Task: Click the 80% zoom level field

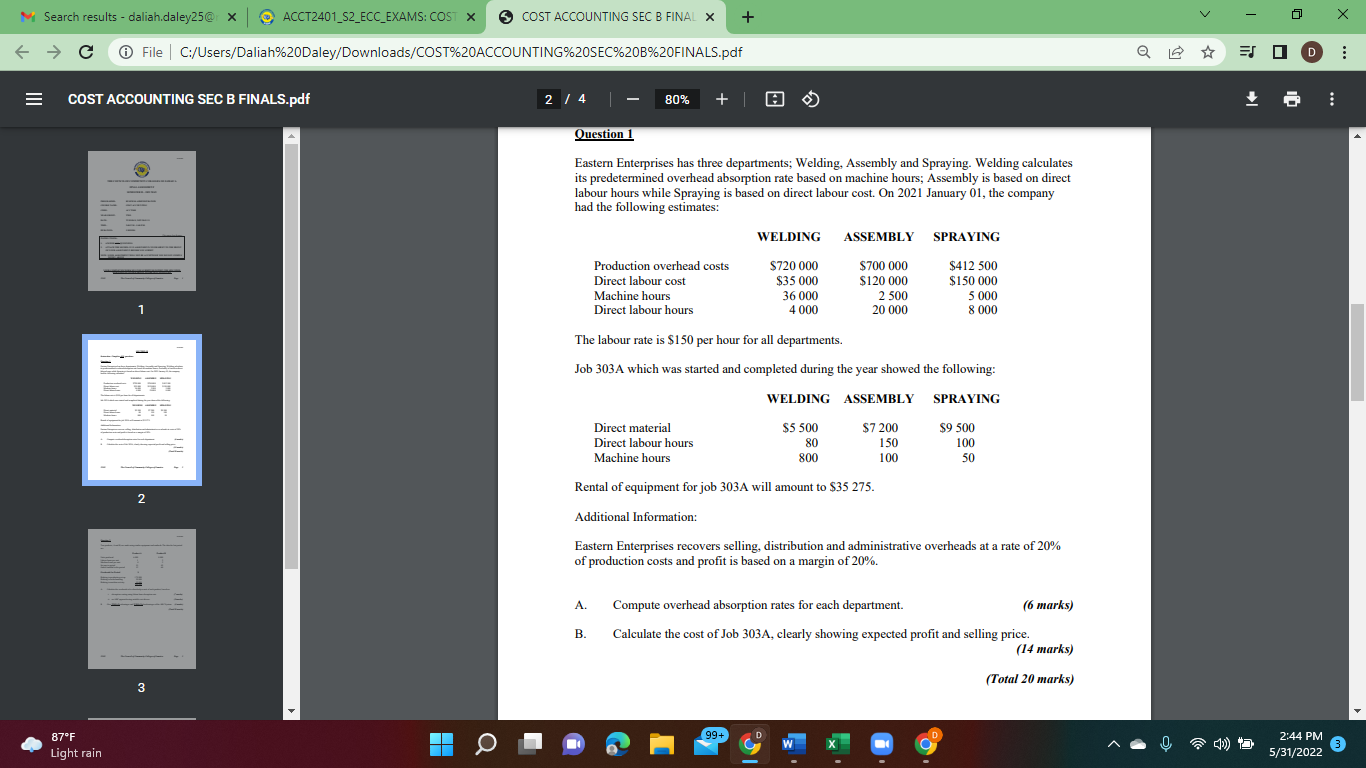Action: pyautogui.click(x=677, y=99)
